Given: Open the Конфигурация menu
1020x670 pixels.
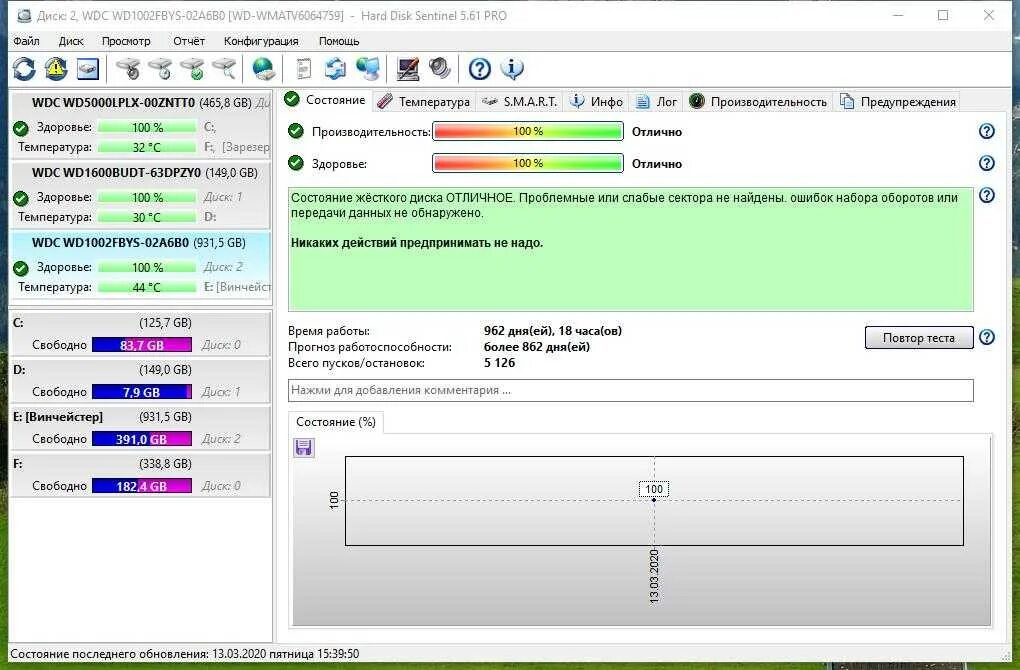Looking at the screenshot, I should point(261,41).
